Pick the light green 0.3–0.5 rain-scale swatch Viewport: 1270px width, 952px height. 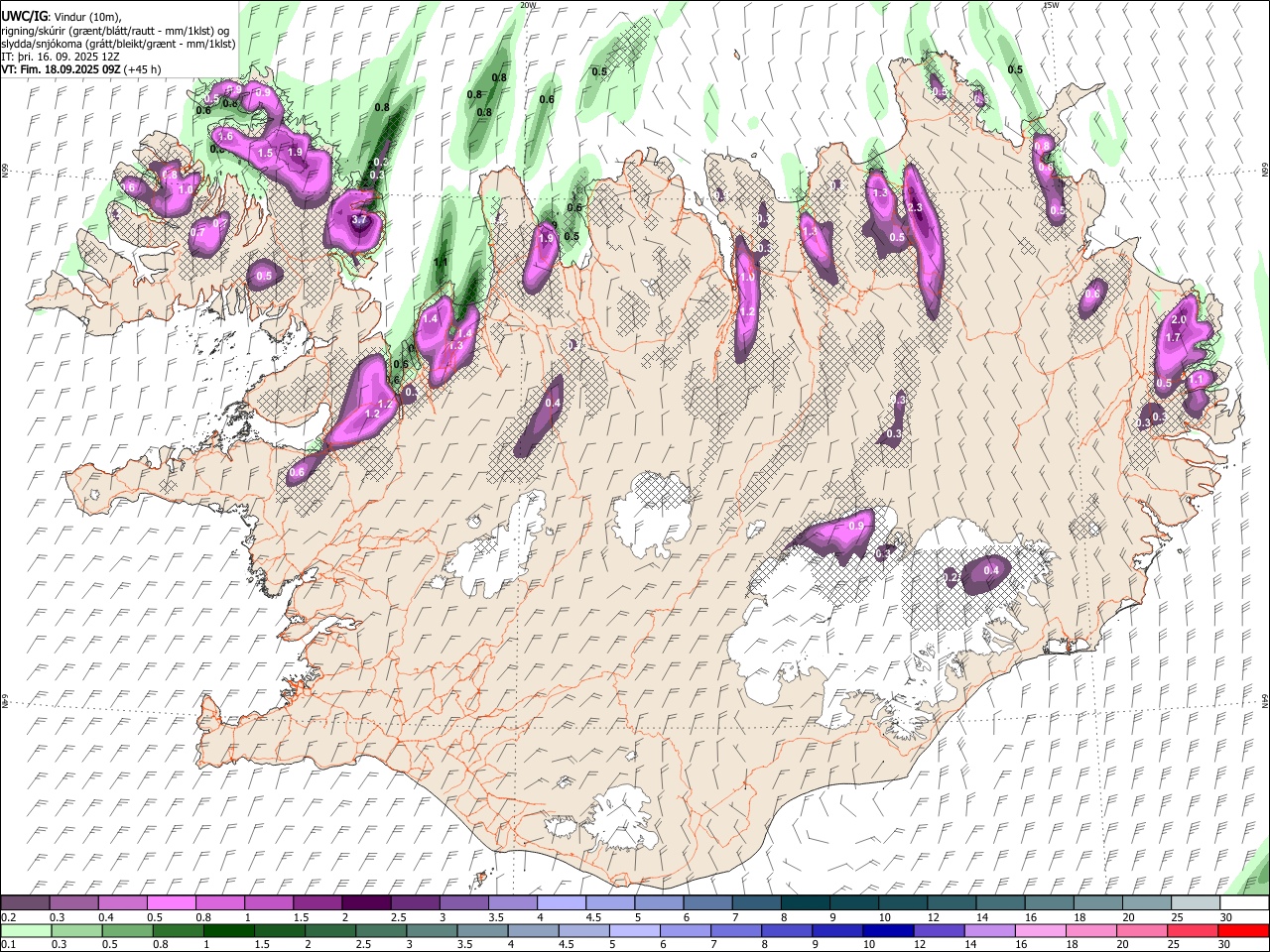click(77, 930)
